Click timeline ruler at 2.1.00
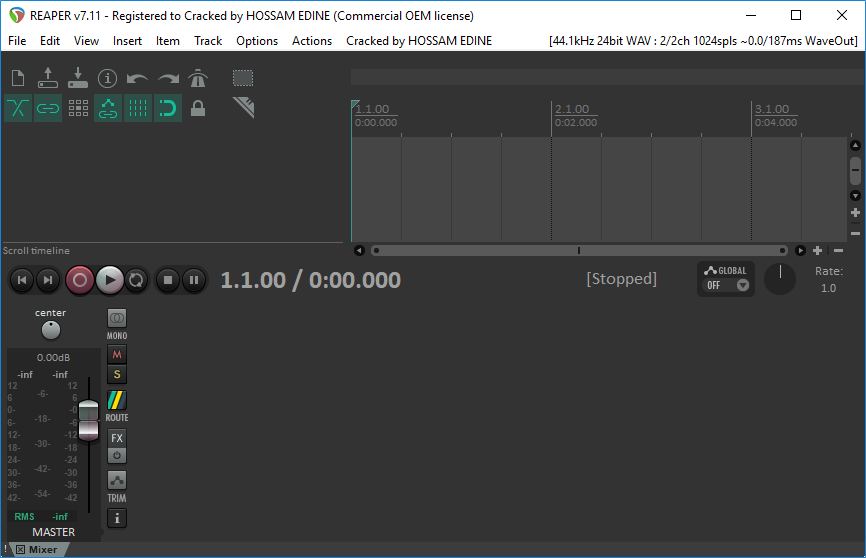Viewport: 866px width, 558px height. coord(572,109)
